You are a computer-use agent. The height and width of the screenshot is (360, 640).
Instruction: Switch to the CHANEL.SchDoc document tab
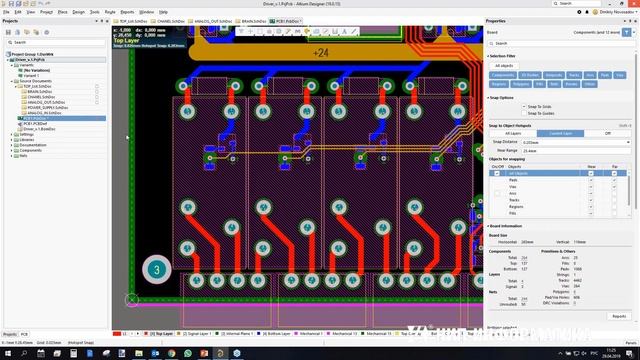167,21
